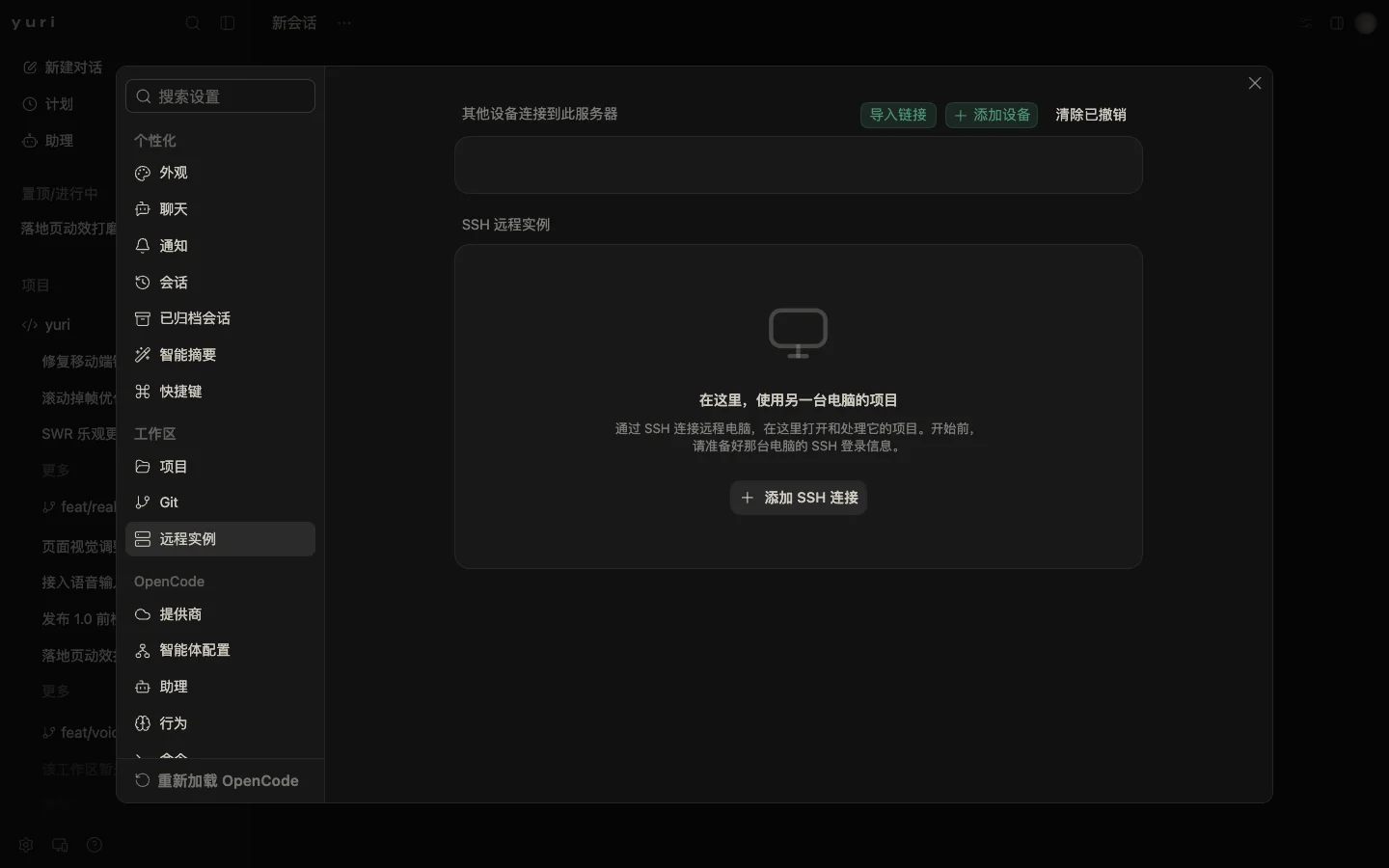Open the 智能摘要 settings section
The image size is (1389, 868).
(220, 355)
